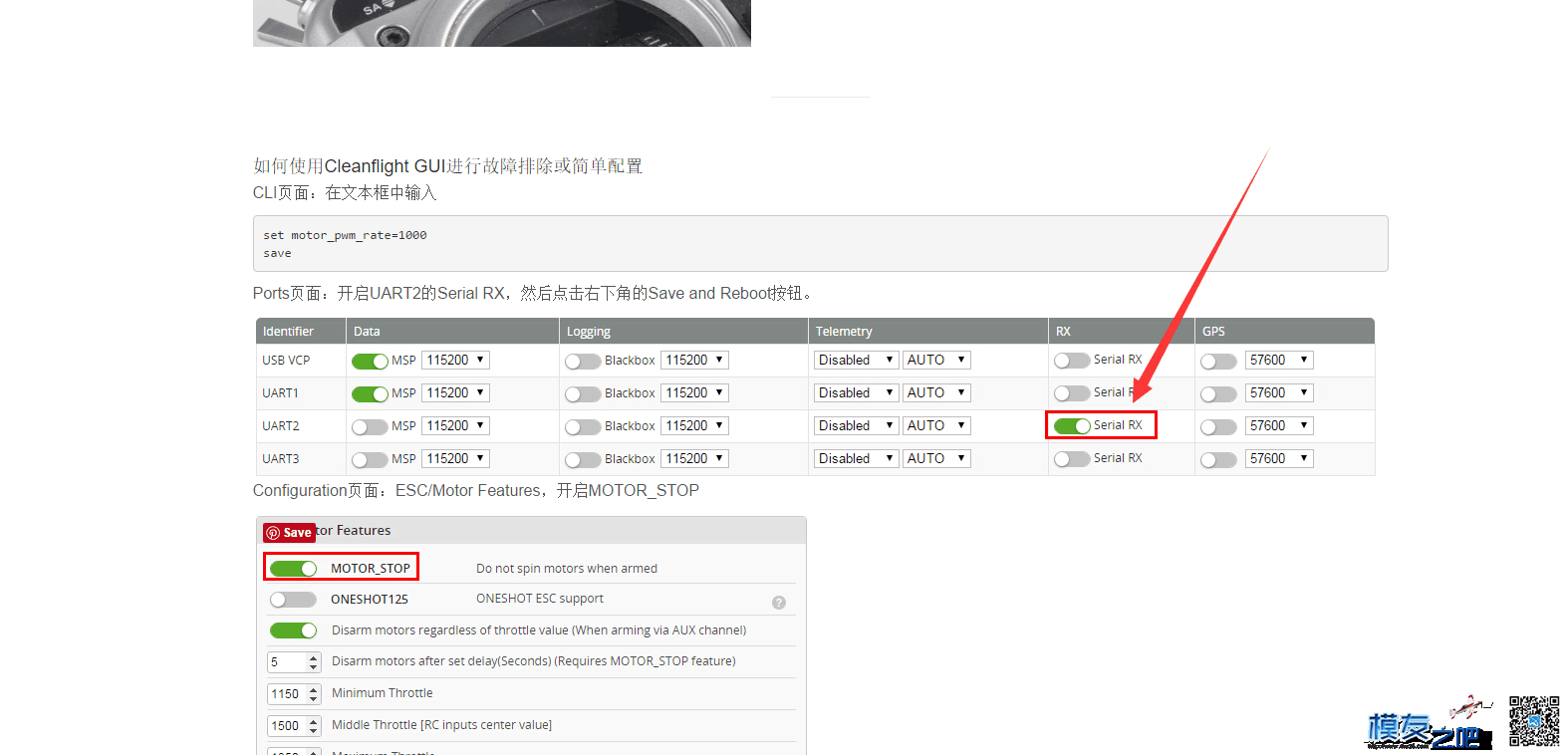1568x755 pixels.
Task: Open the ONESHOT125 help question-mark icon
Action: 779,603
